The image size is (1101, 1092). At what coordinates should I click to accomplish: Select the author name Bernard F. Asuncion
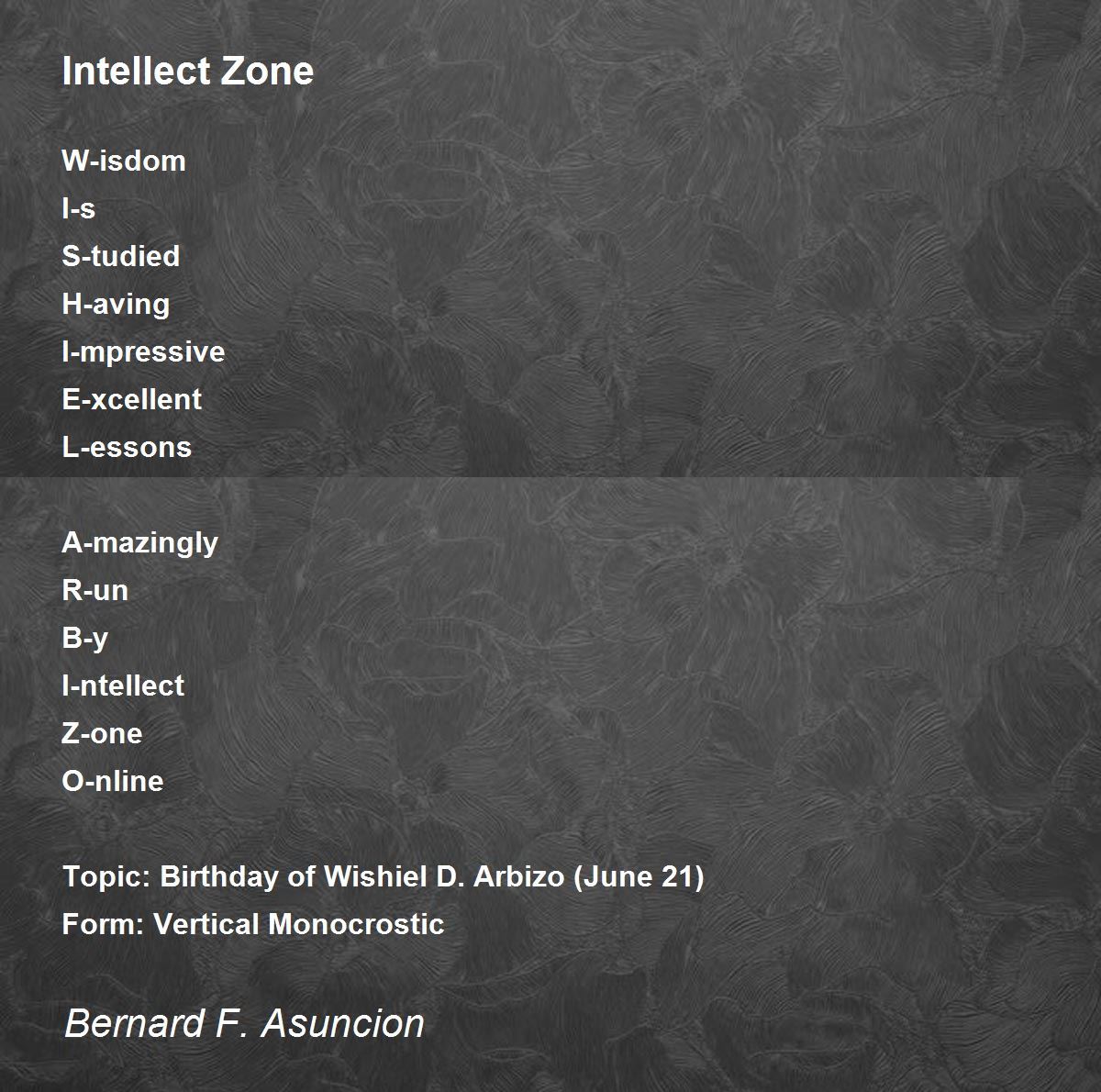tap(244, 1023)
